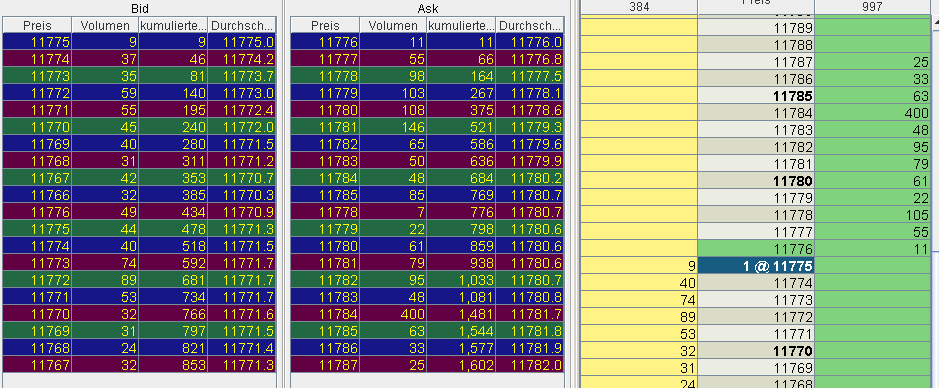Click Ask average price cell 11782.0
The image size is (939, 388).
pyautogui.click(x=530, y=364)
